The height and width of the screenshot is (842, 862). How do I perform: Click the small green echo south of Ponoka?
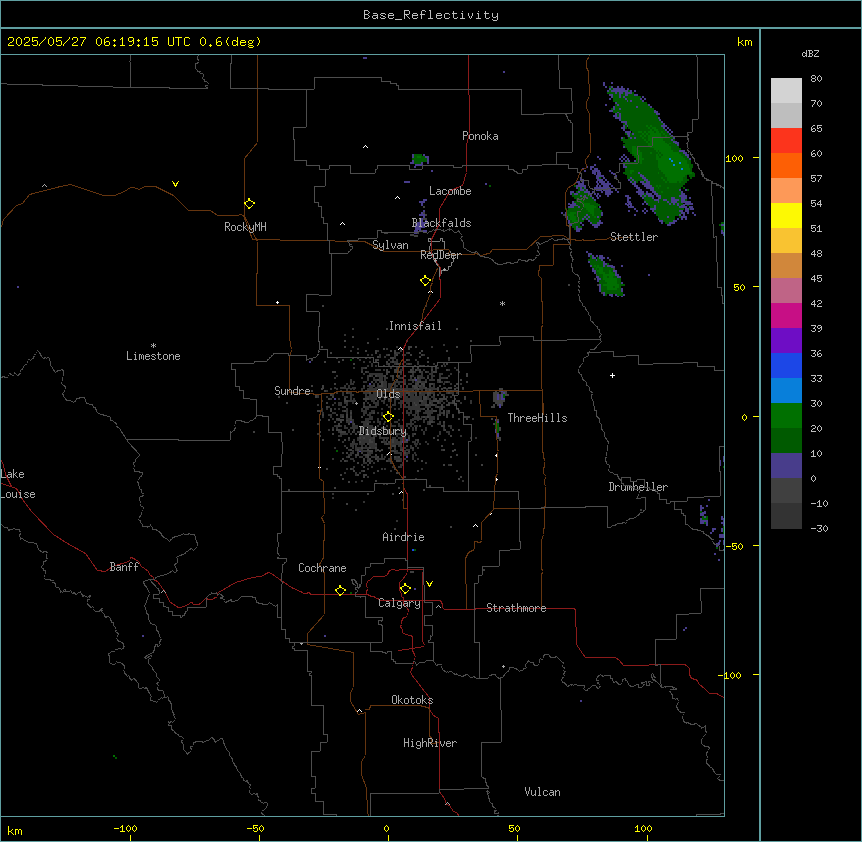(419, 159)
